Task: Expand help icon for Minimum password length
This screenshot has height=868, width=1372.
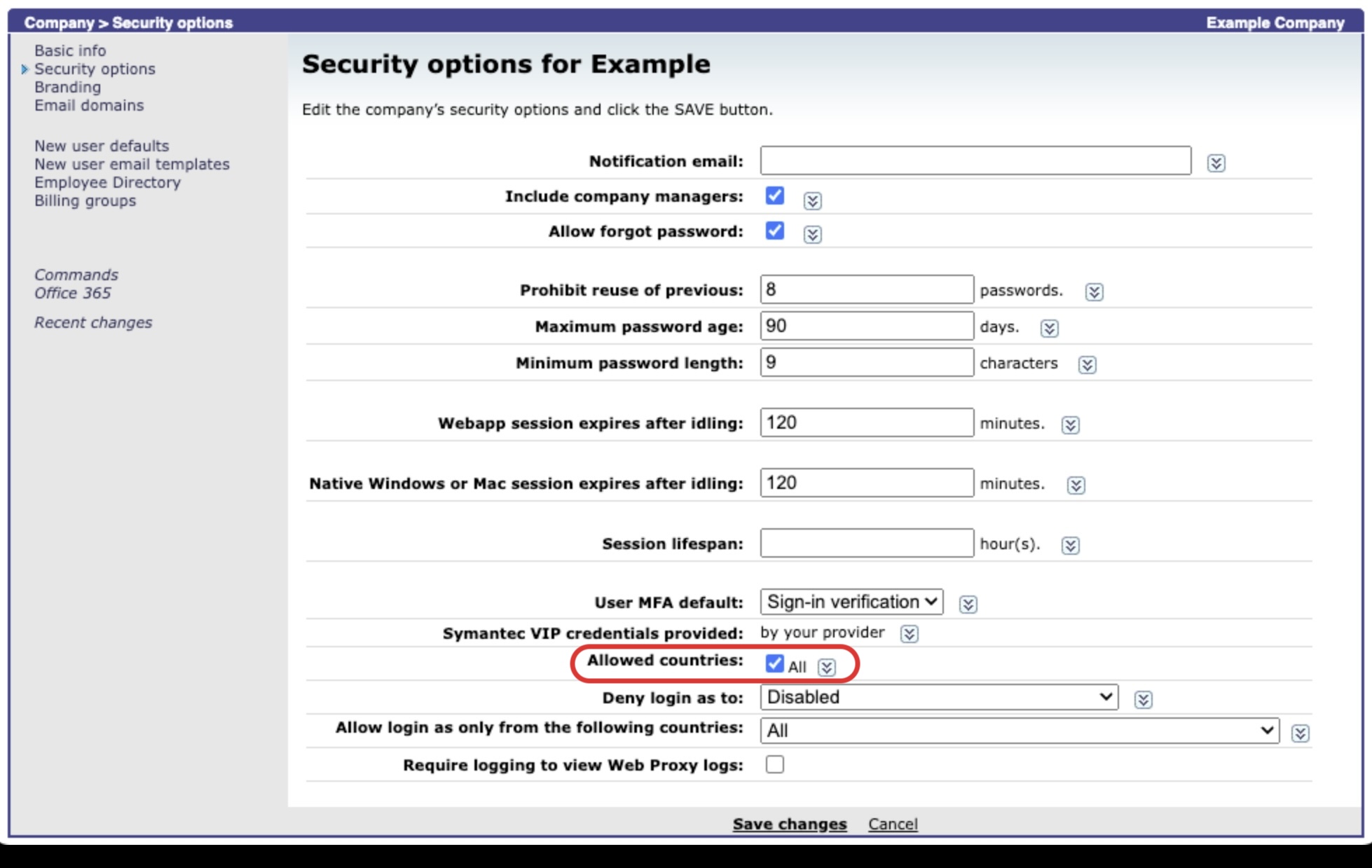Action: pyautogui.click(x=1087, y=364)
